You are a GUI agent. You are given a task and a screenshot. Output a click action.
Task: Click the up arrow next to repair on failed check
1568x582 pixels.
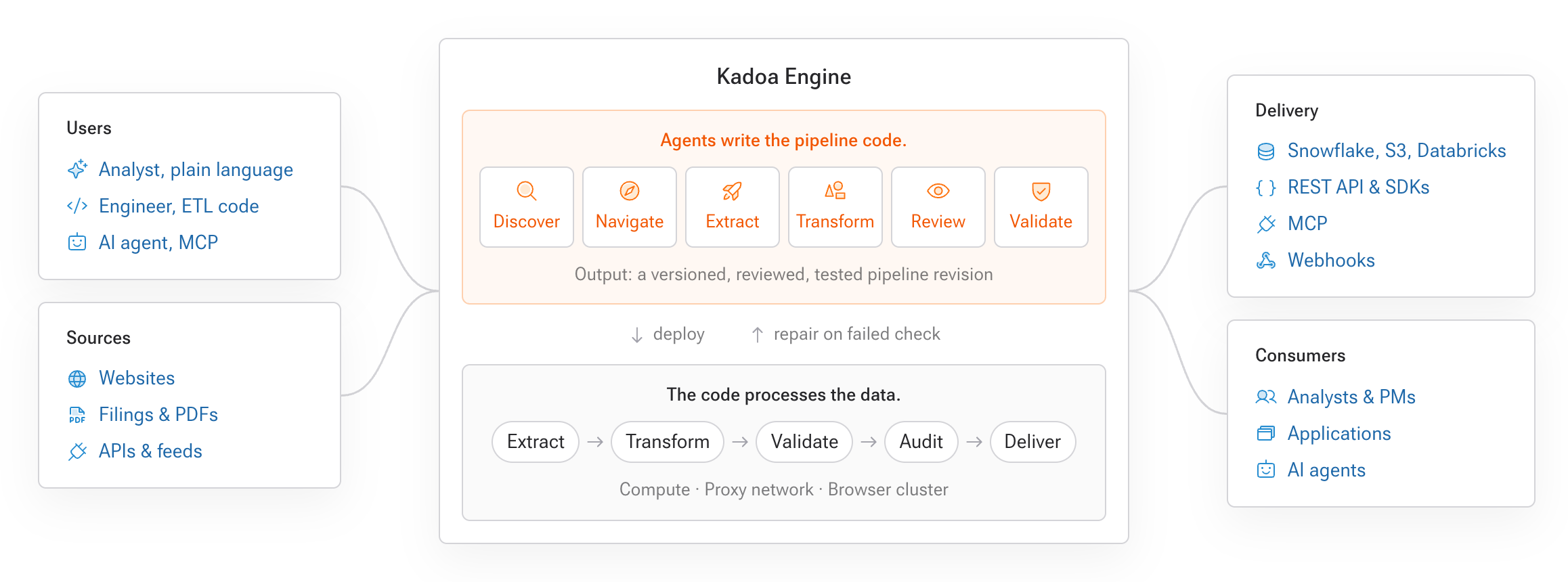[758, 334]
